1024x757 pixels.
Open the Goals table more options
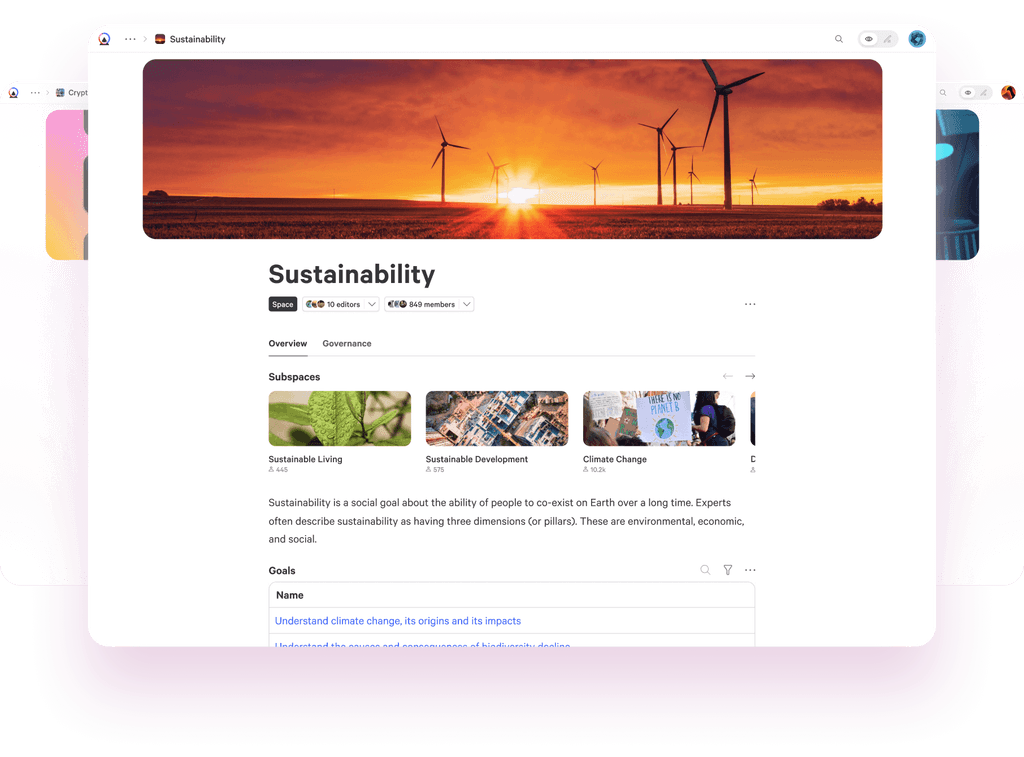click(750, 570)
